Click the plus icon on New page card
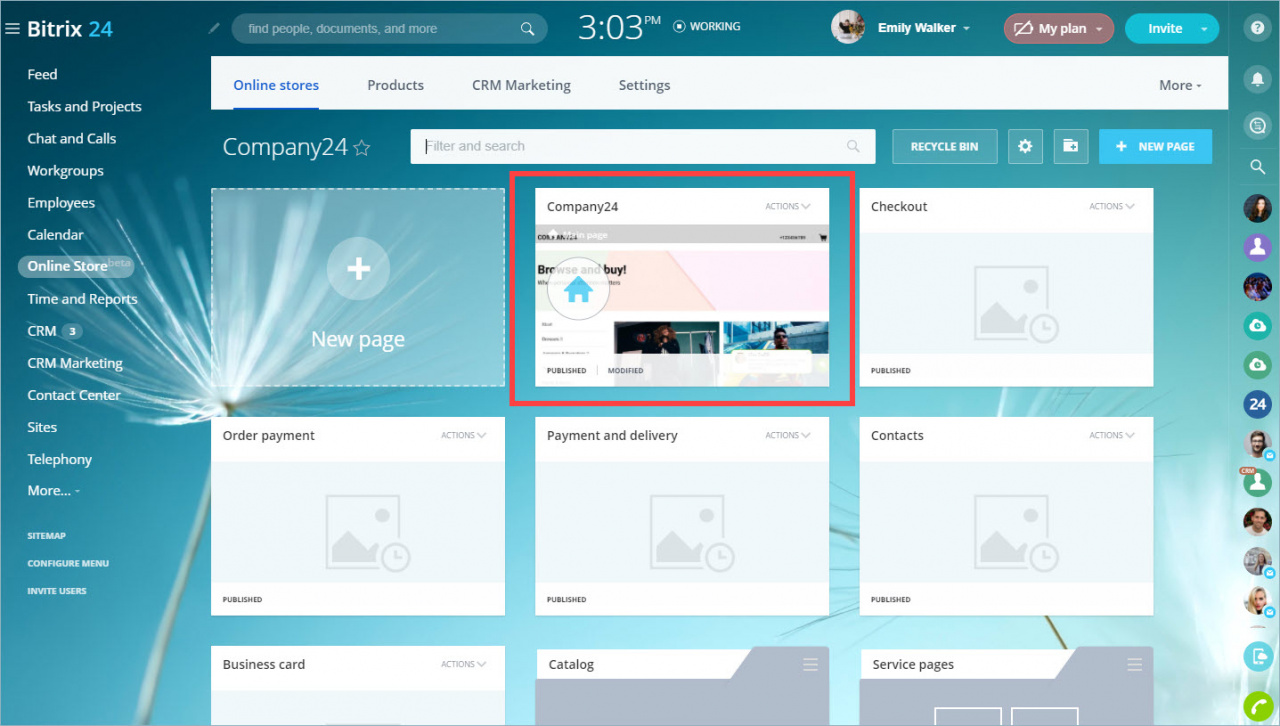 (x=358, y=269)
